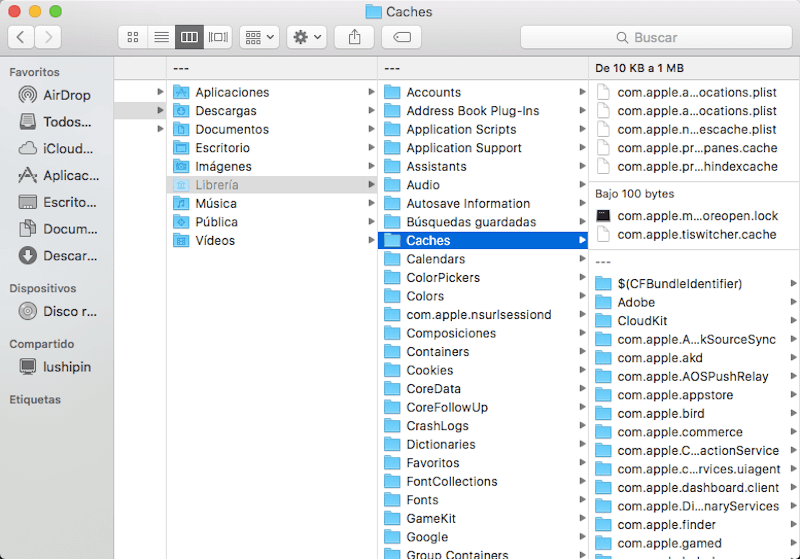Open the Autosave Information folder
800x559 pixels.
pos(483,204)
